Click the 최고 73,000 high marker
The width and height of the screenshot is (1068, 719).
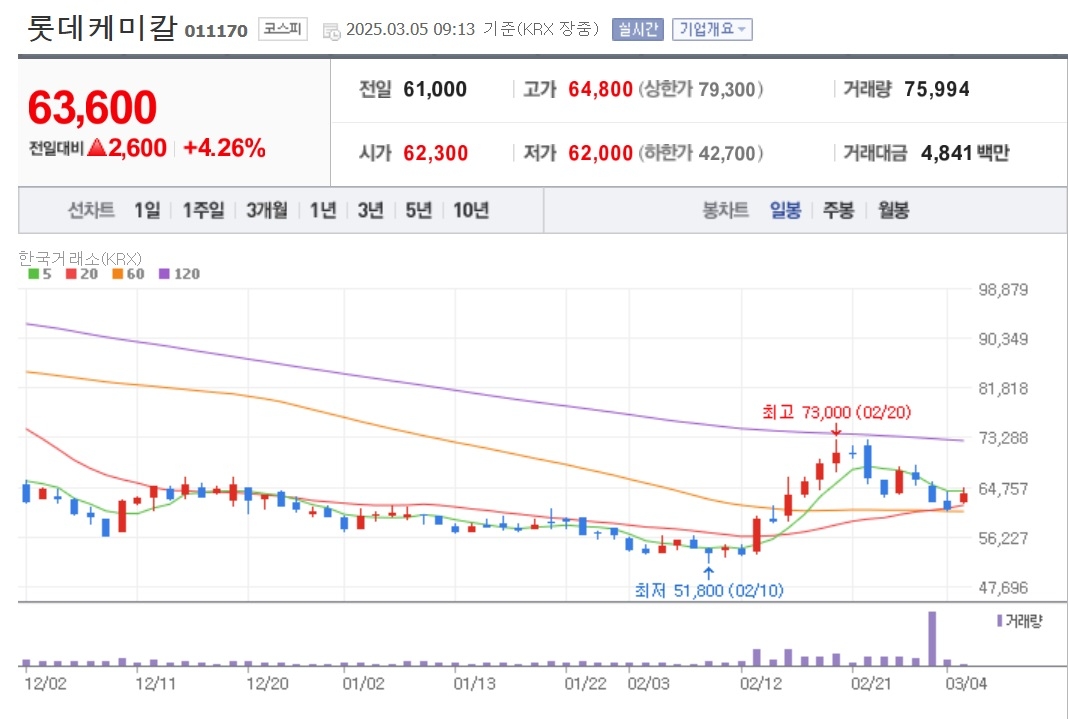click(836, 412)
